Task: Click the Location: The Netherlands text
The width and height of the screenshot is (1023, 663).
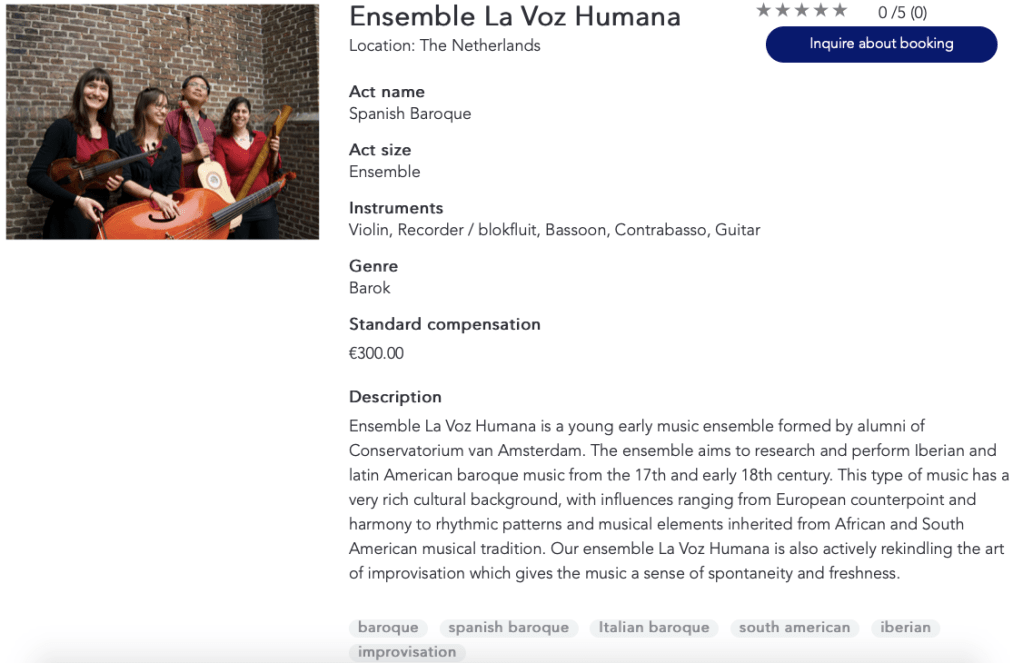Action: tap(444, 46)
